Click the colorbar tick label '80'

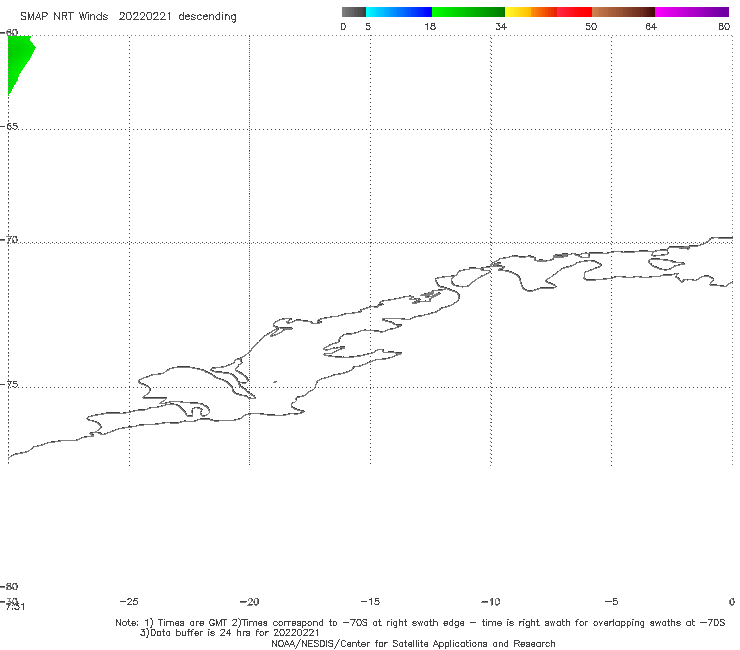[x=724, y=27]
